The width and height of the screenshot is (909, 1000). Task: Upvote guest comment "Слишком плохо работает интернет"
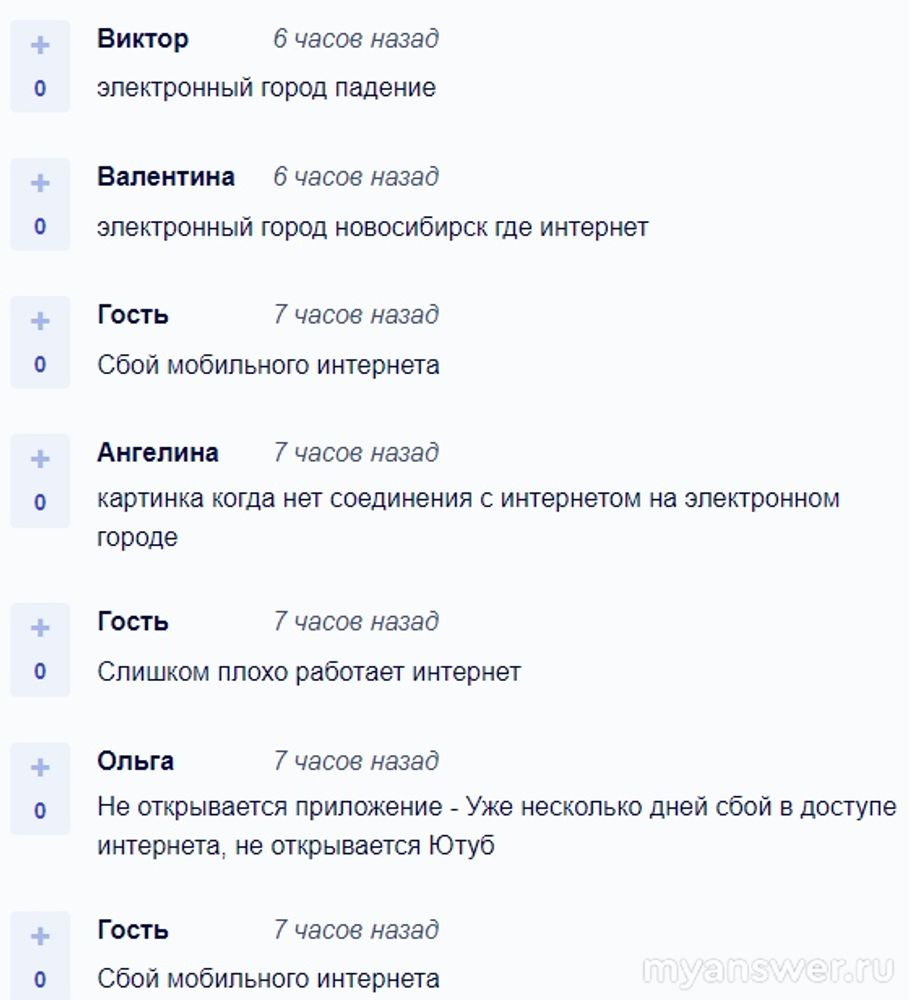tap(40, 628)
